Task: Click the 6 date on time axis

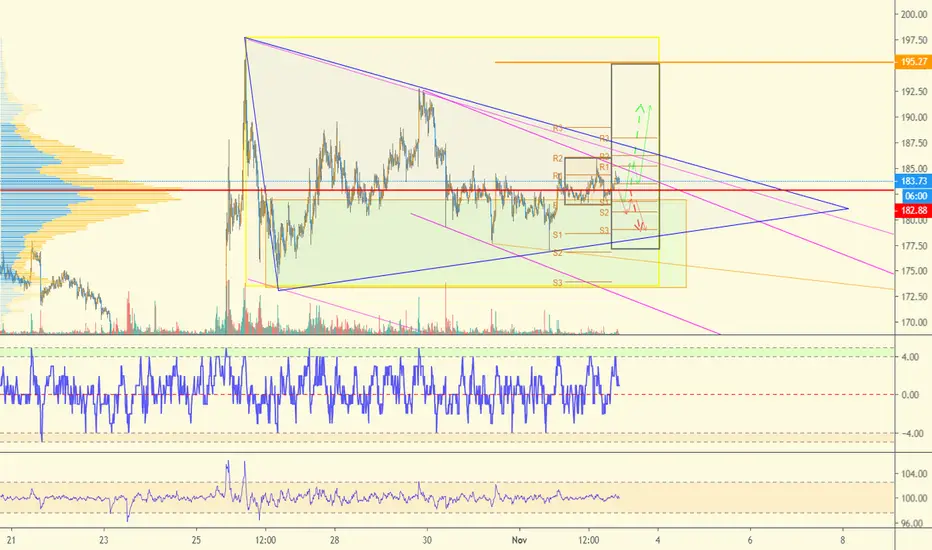Action: (x=750, y=540)
